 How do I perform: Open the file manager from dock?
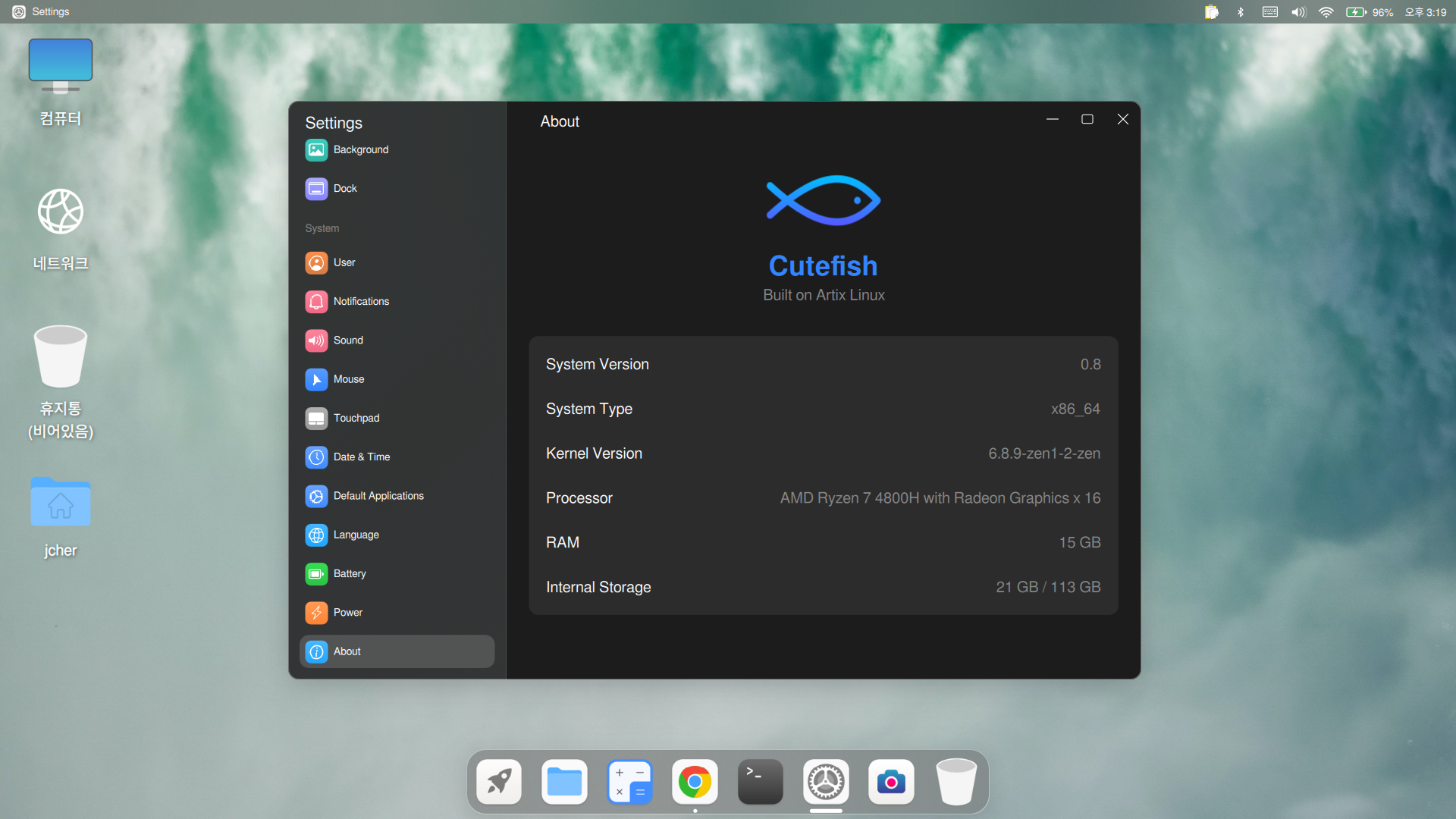(564, 782)
